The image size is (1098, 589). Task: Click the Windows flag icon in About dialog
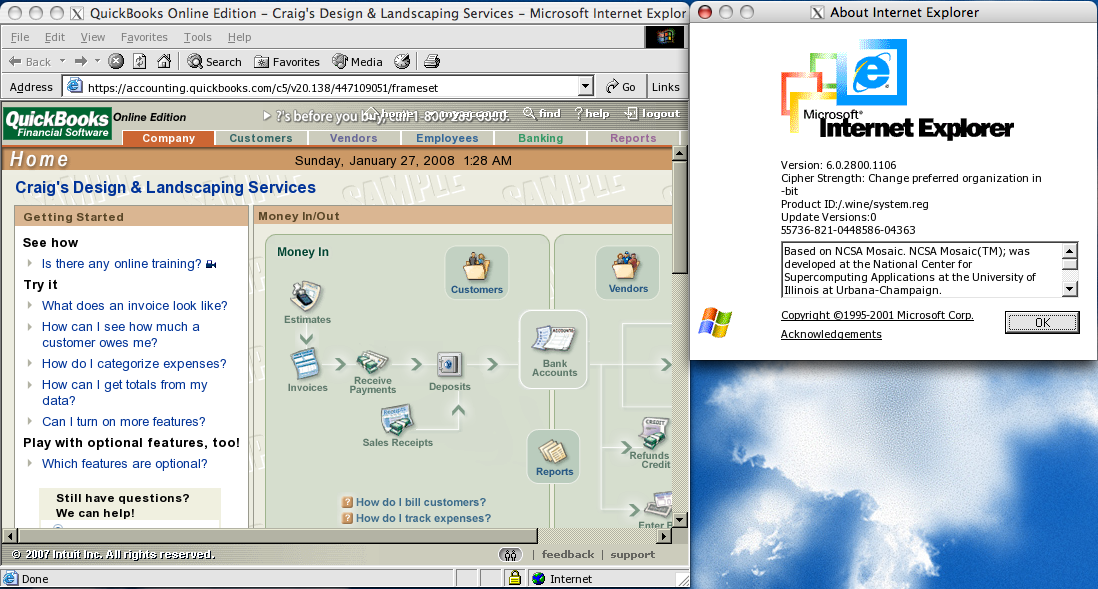pyautogui.click(x=715, y=322)
